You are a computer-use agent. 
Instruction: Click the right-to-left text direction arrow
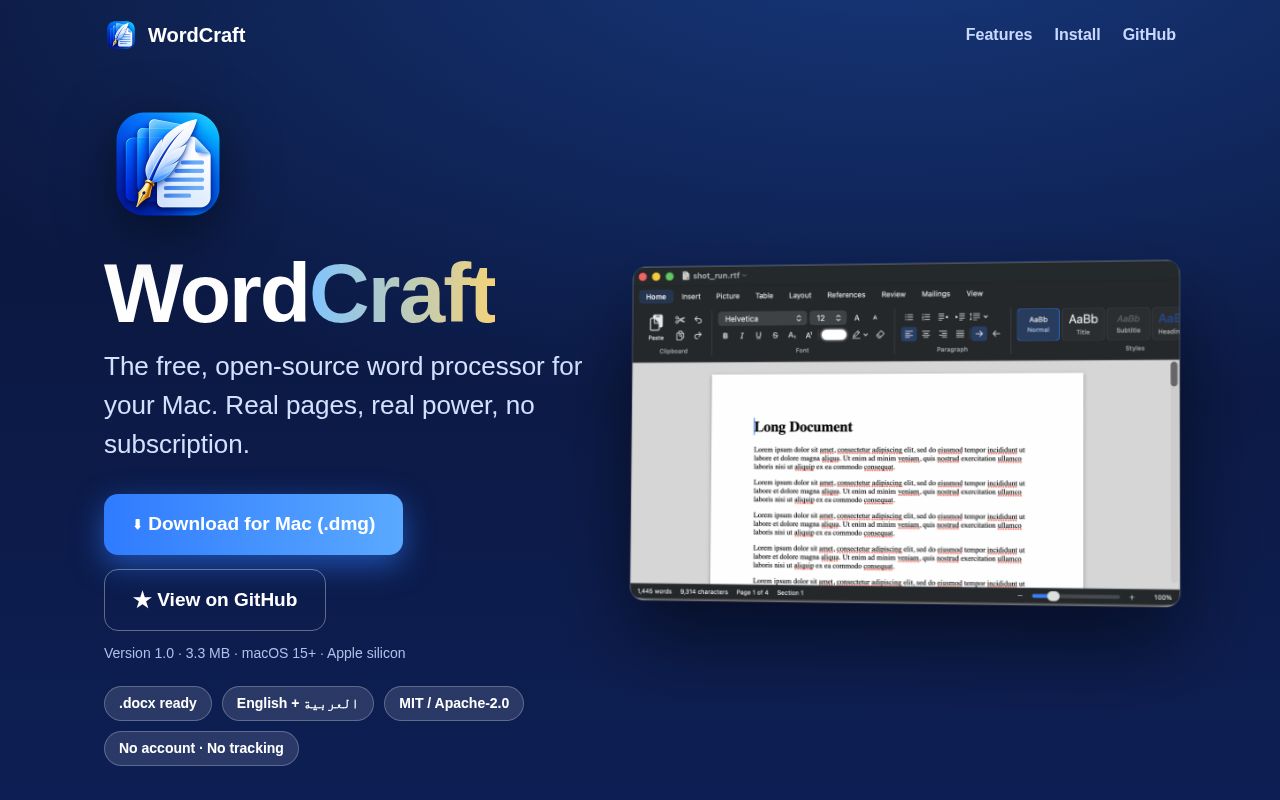(997, 334)
